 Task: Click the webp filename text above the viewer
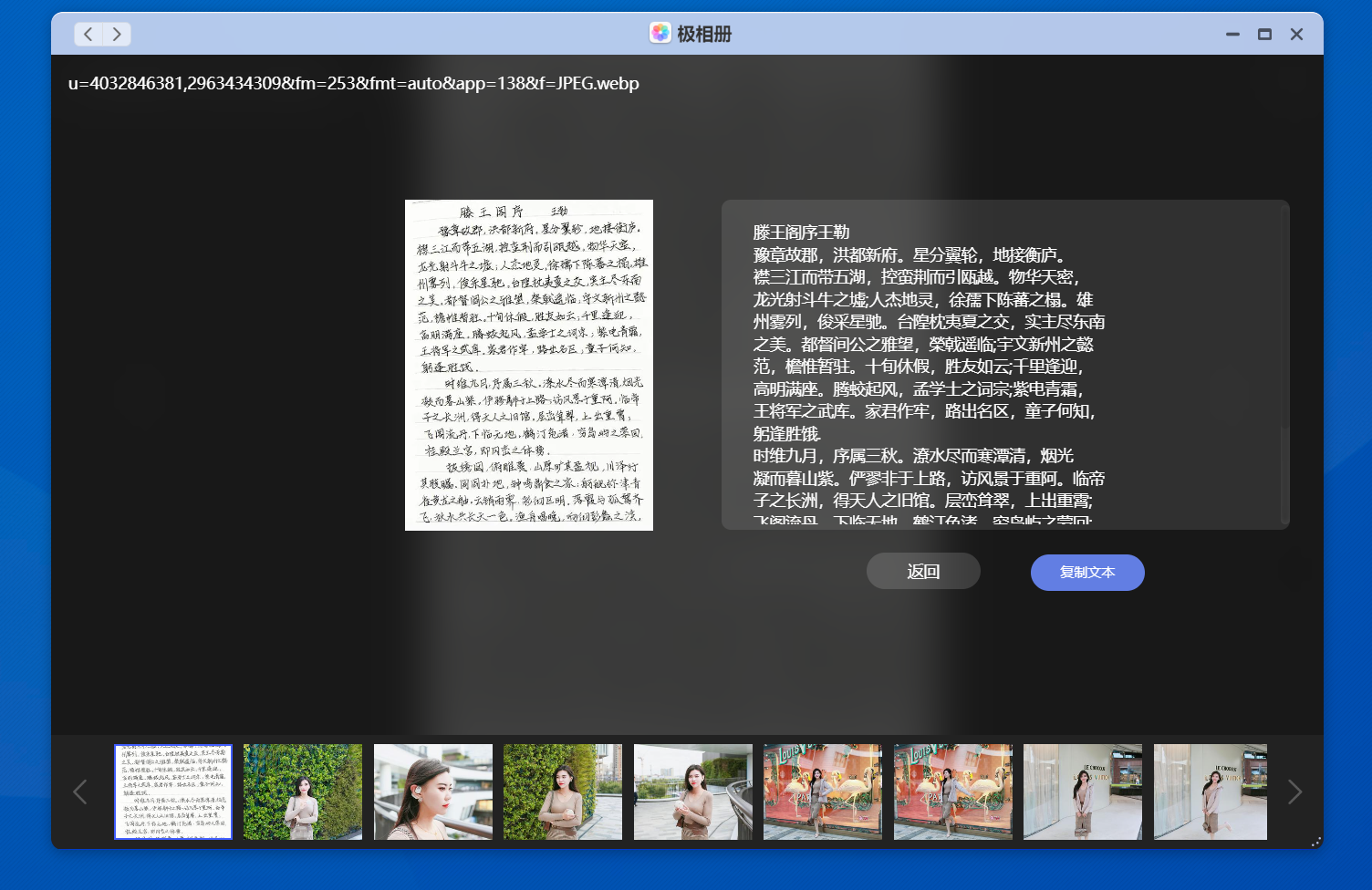(354, 83)
